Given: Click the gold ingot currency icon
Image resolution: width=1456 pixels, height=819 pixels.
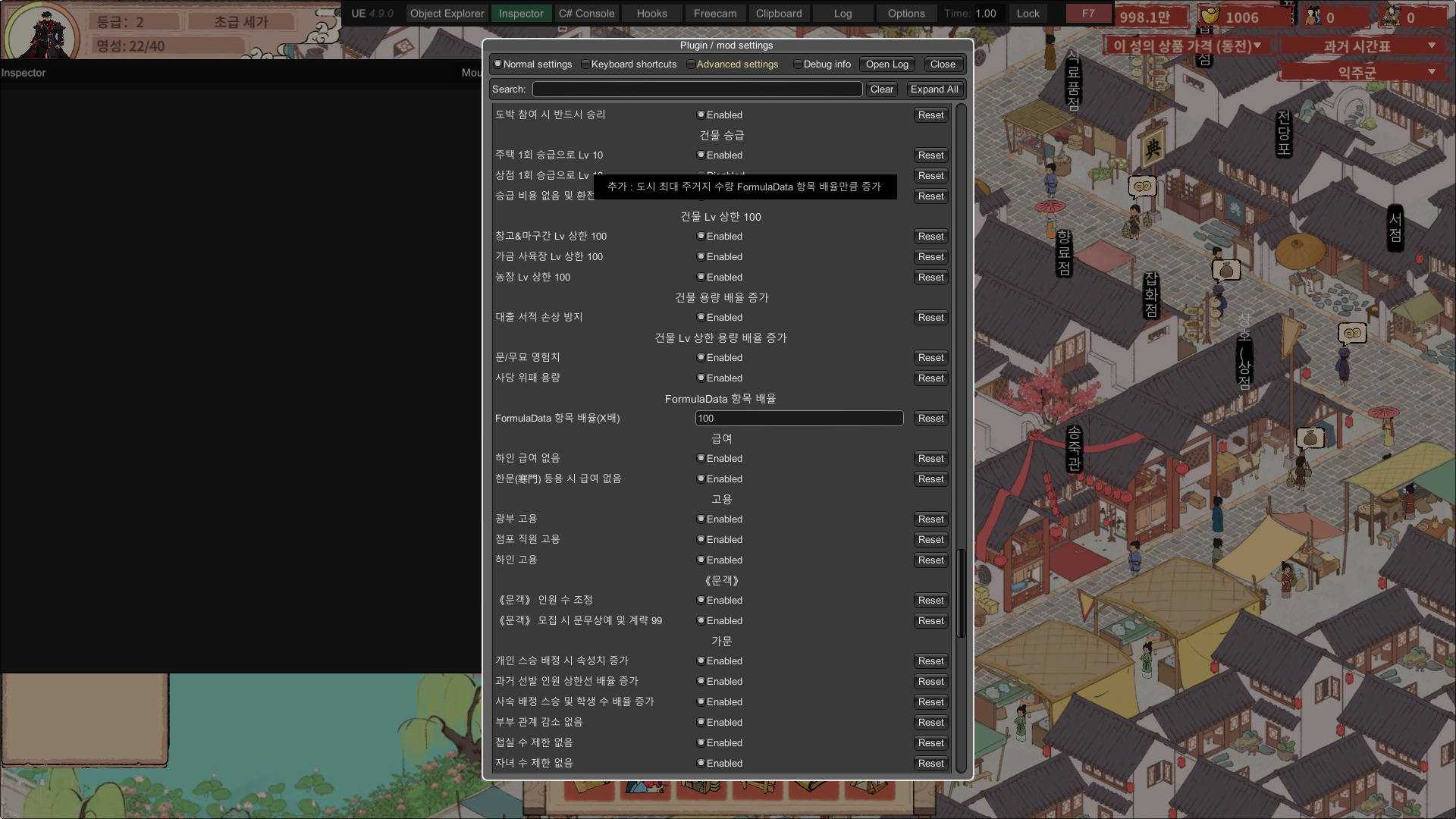Looking at the screenshot, I should (x=1210, y=16).
